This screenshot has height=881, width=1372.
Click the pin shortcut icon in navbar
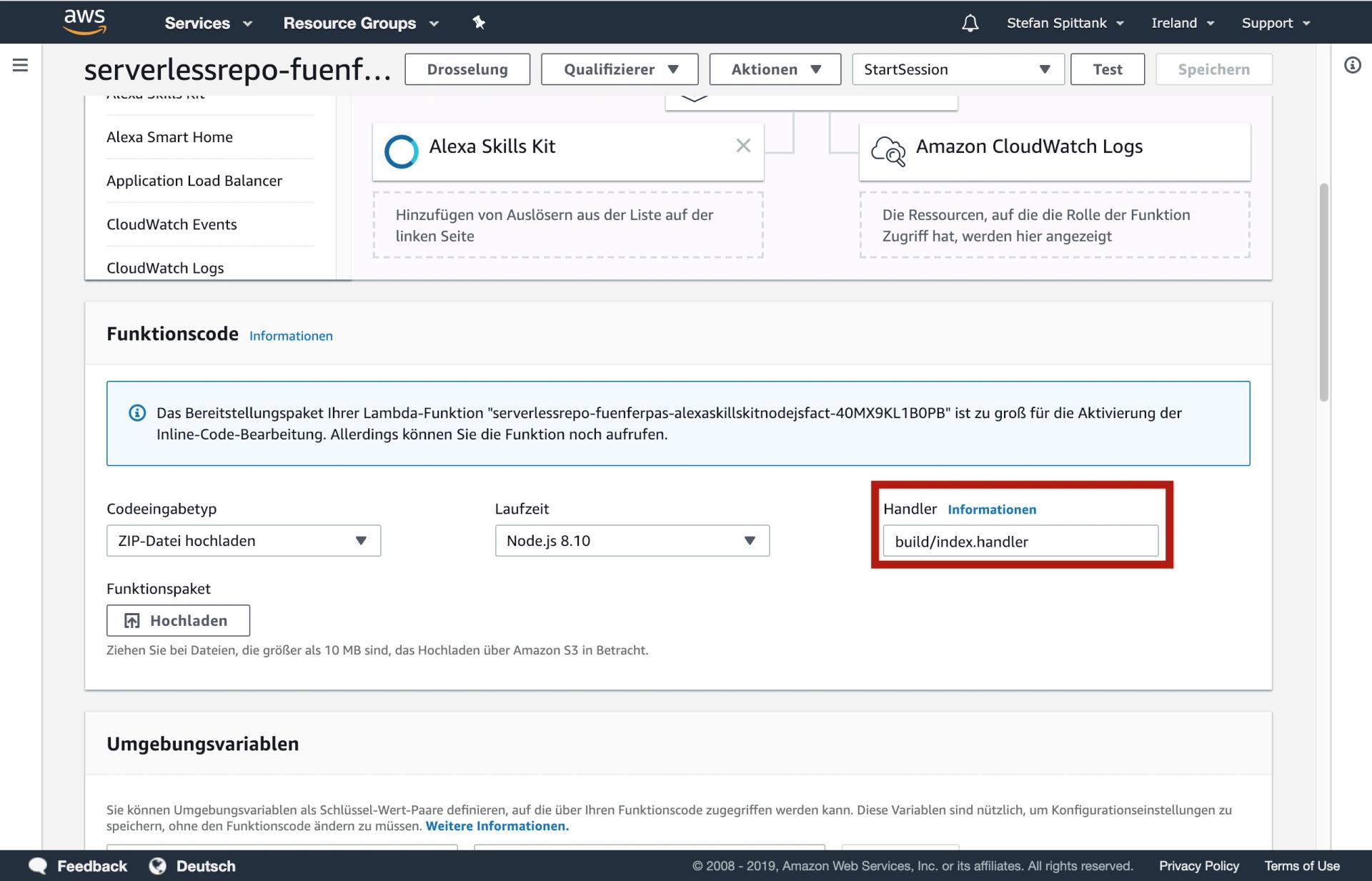[x=479, y=23]
